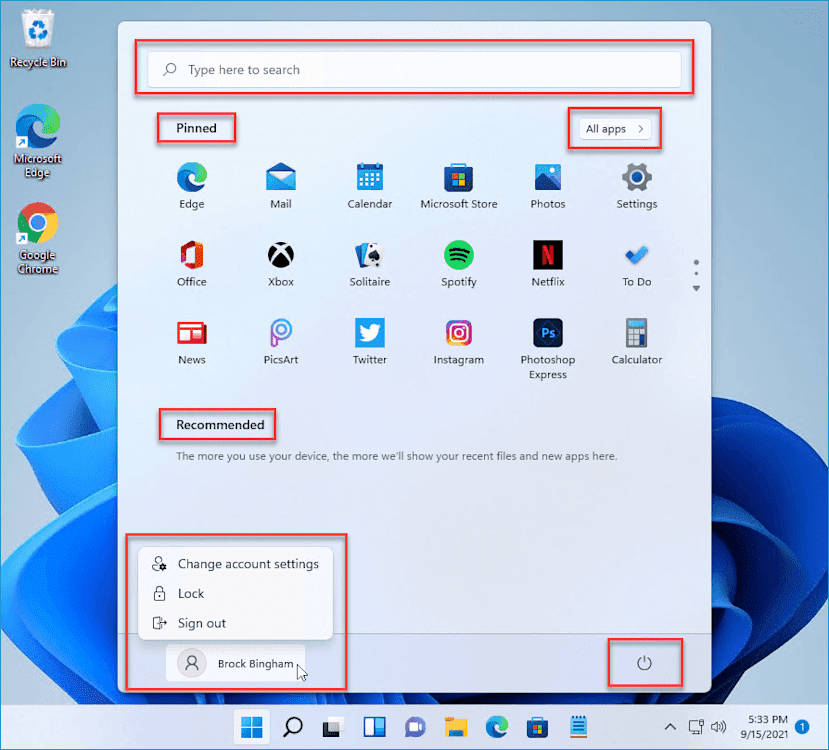Screen dimensions: 829x750
Task: Open the To Do app
Action: coord(637,263)
